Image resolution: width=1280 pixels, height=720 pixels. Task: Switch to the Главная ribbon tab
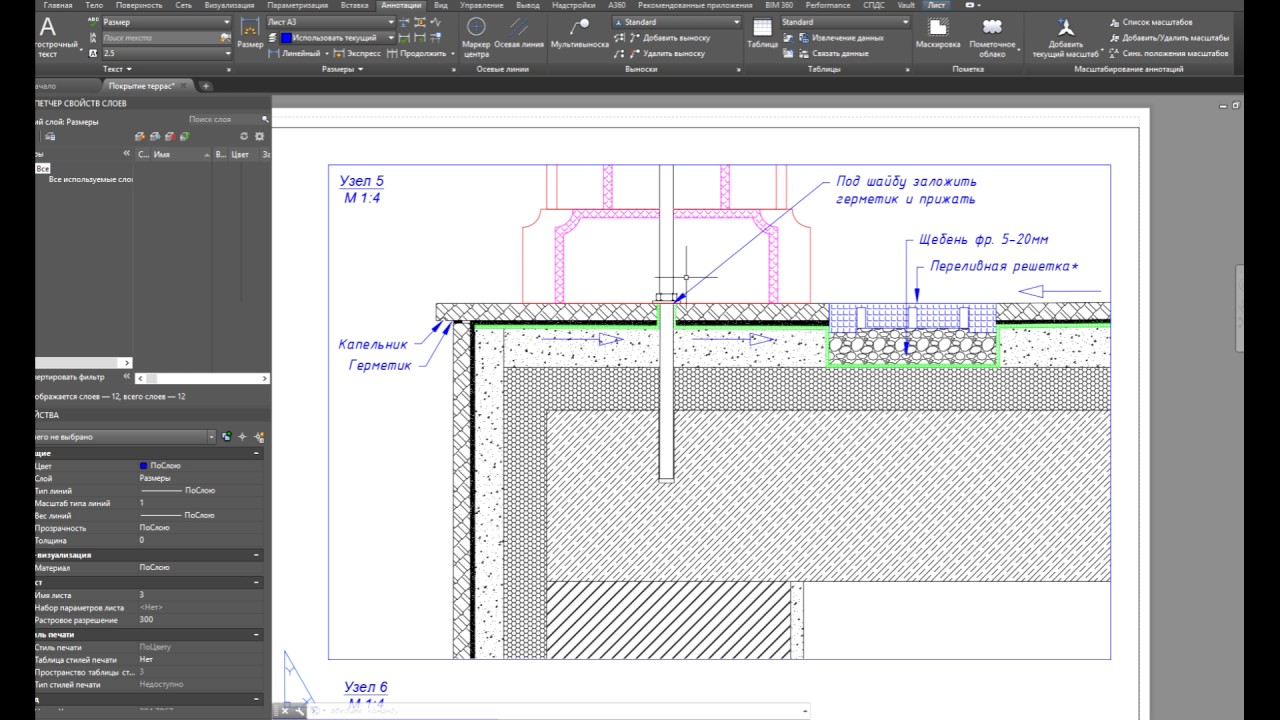pos(58,5)
